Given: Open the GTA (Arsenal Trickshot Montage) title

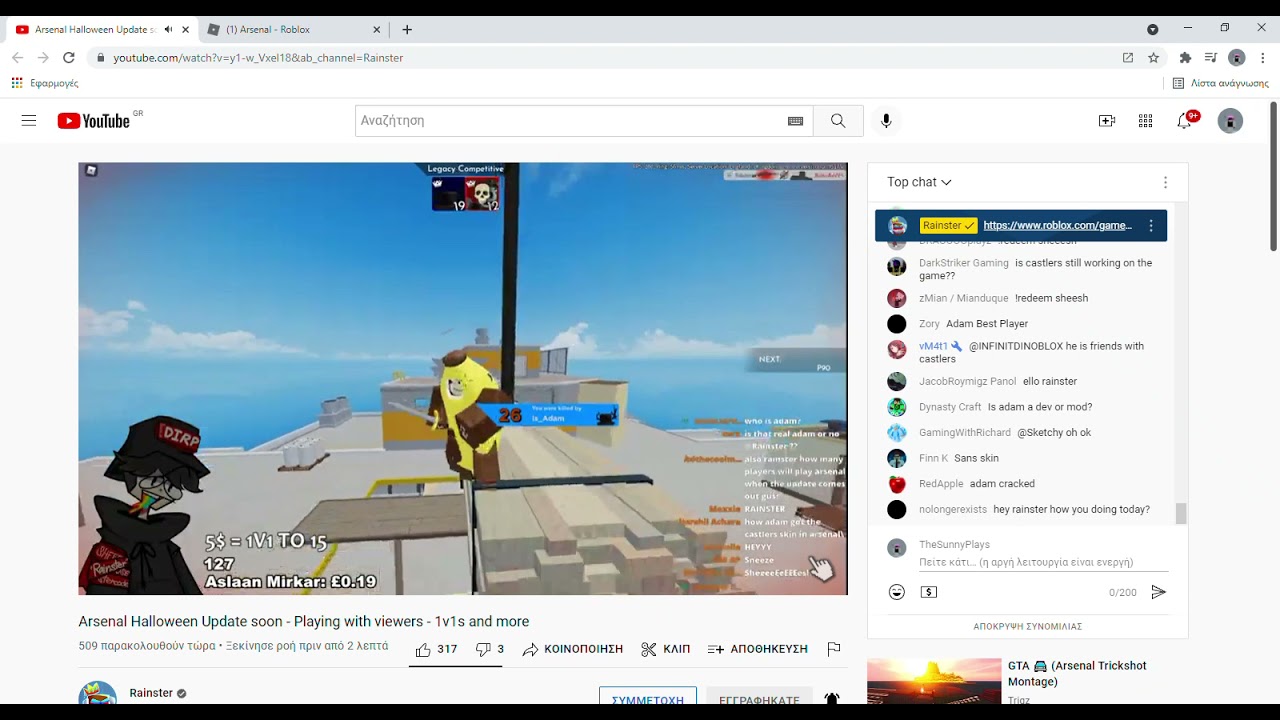Looking at the screenshot, I should tap(1077, 673).
